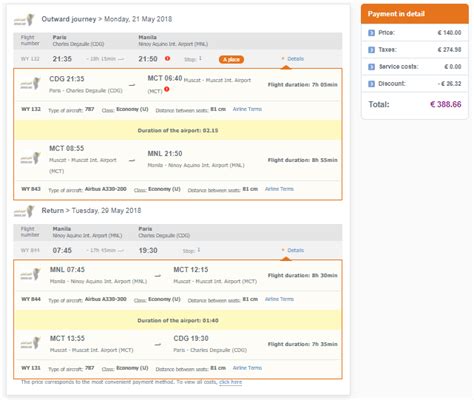Viewport: 474px width, 400px height.
Task: Collapse return flight Details section
Action: tap(293, 250)
